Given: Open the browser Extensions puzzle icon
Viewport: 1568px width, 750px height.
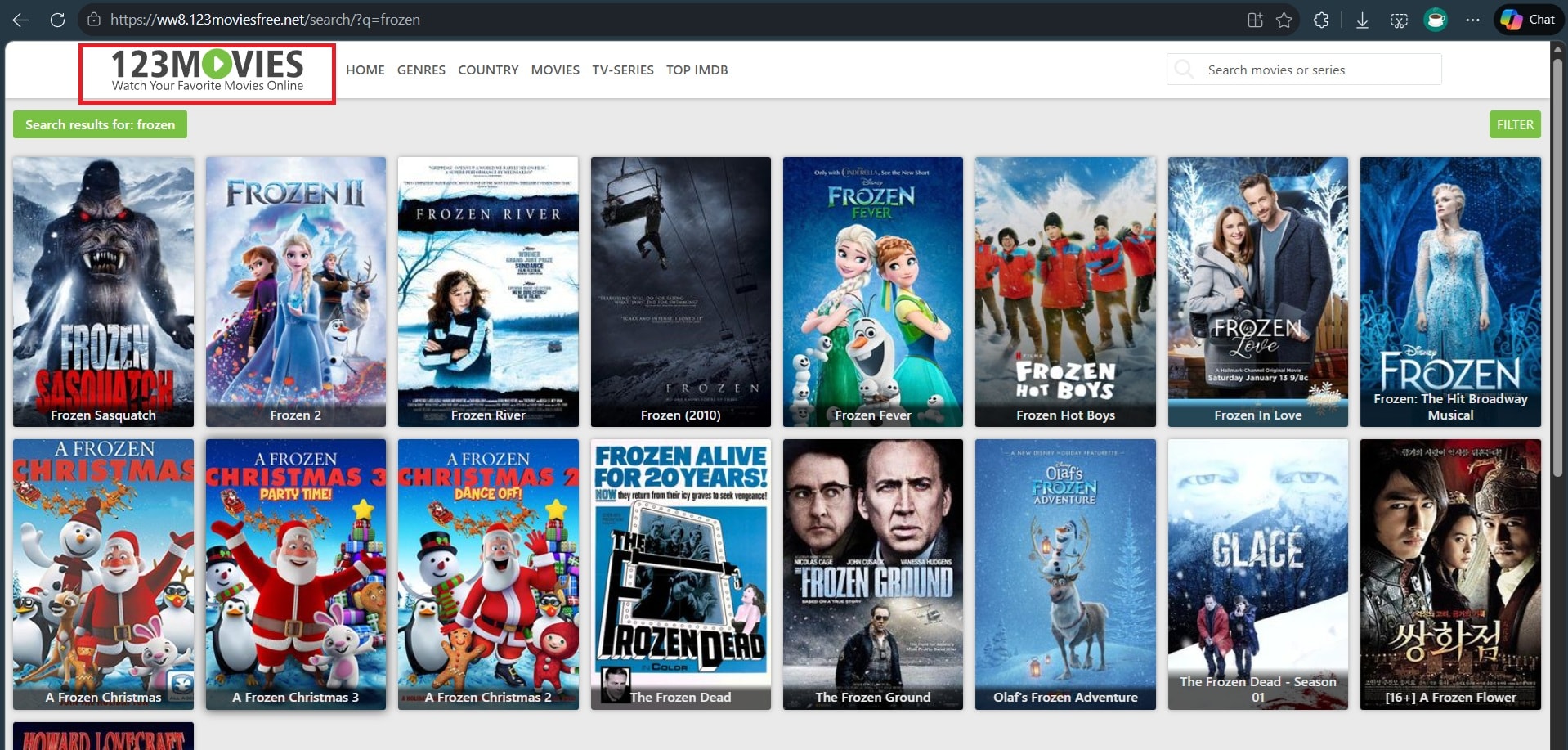Looking at the screenshot, I should tap(1320, 19).
